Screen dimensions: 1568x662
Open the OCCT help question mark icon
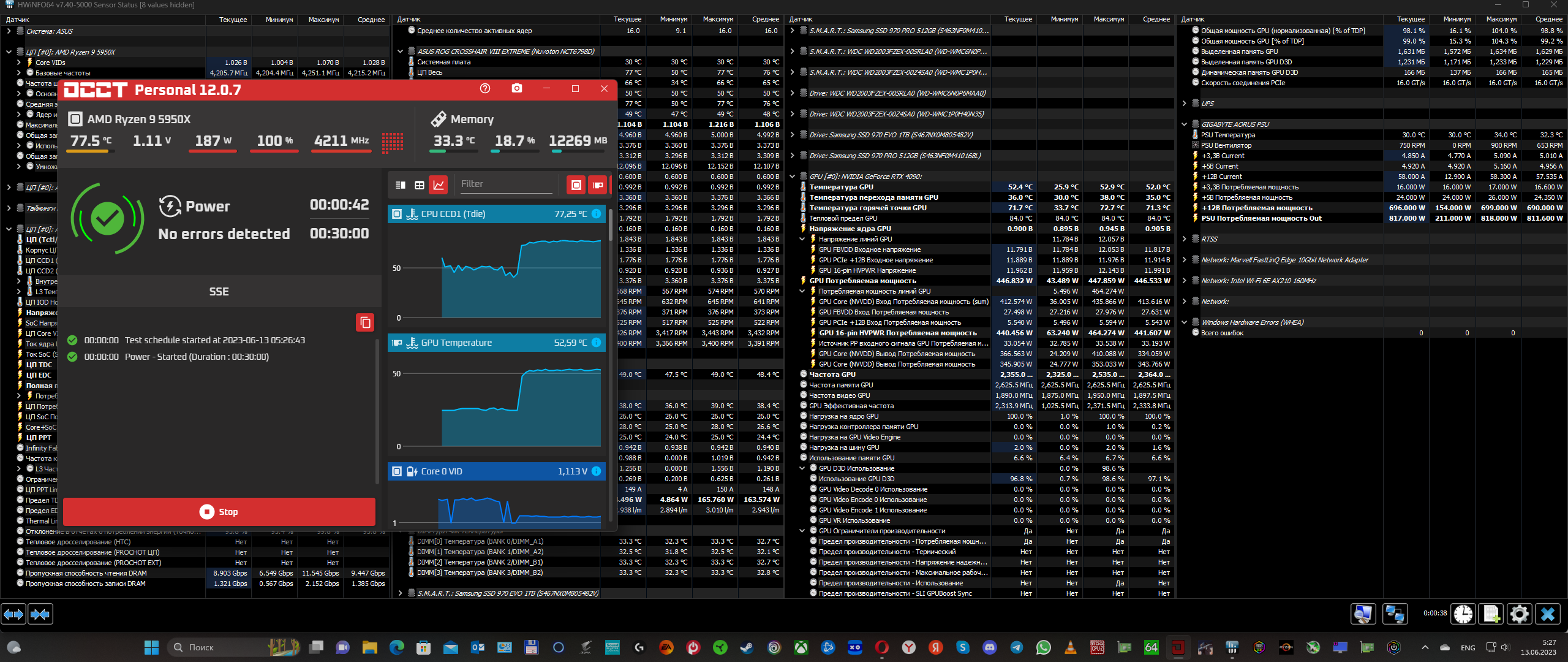(485, 88)
